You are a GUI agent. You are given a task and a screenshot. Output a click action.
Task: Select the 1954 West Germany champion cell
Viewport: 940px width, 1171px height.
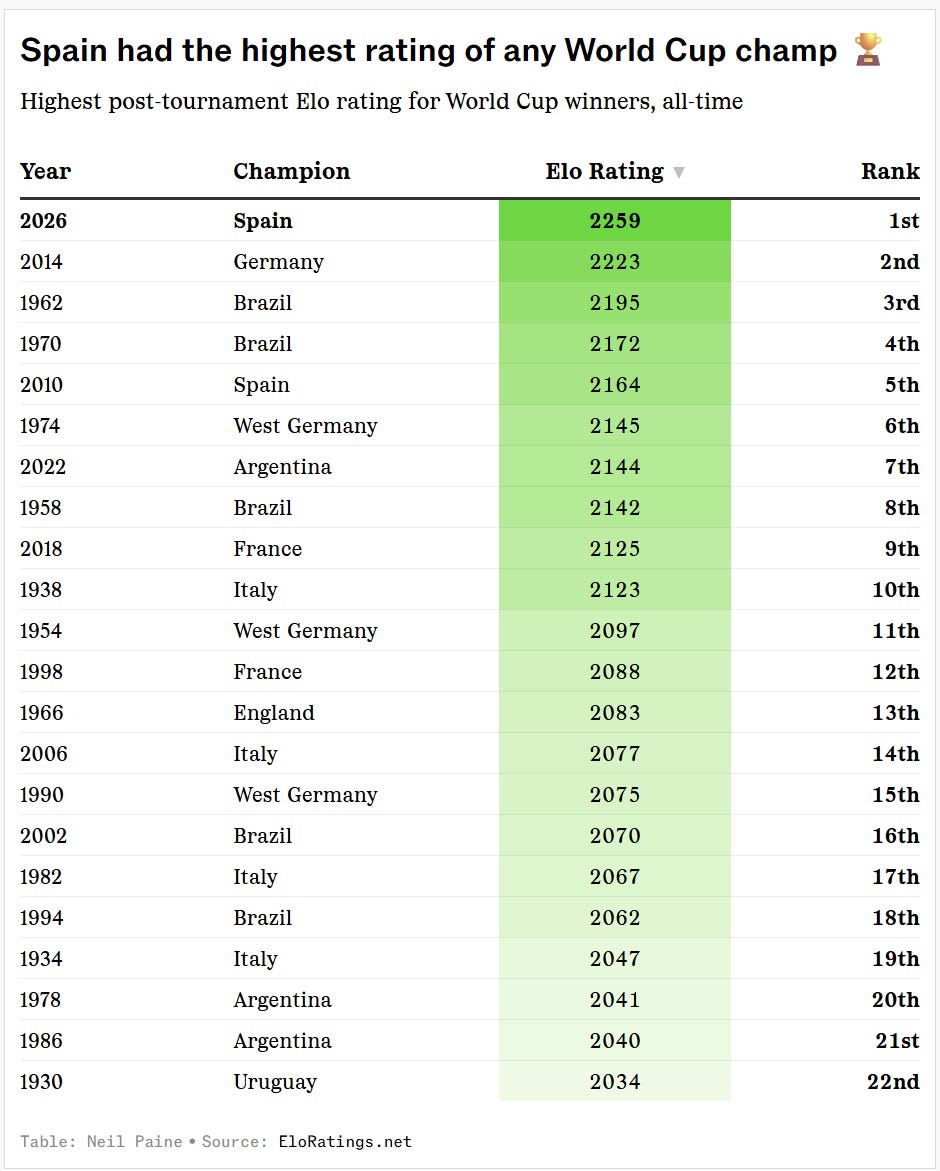305,631
